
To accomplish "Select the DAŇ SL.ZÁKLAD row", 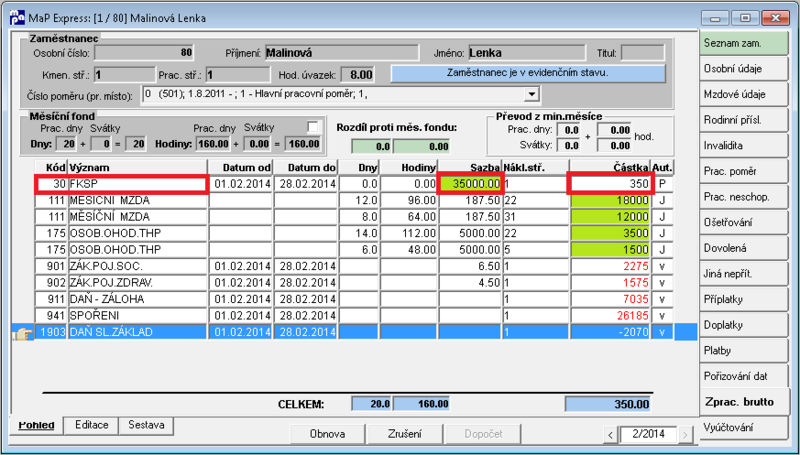I will tap(354, 332).
